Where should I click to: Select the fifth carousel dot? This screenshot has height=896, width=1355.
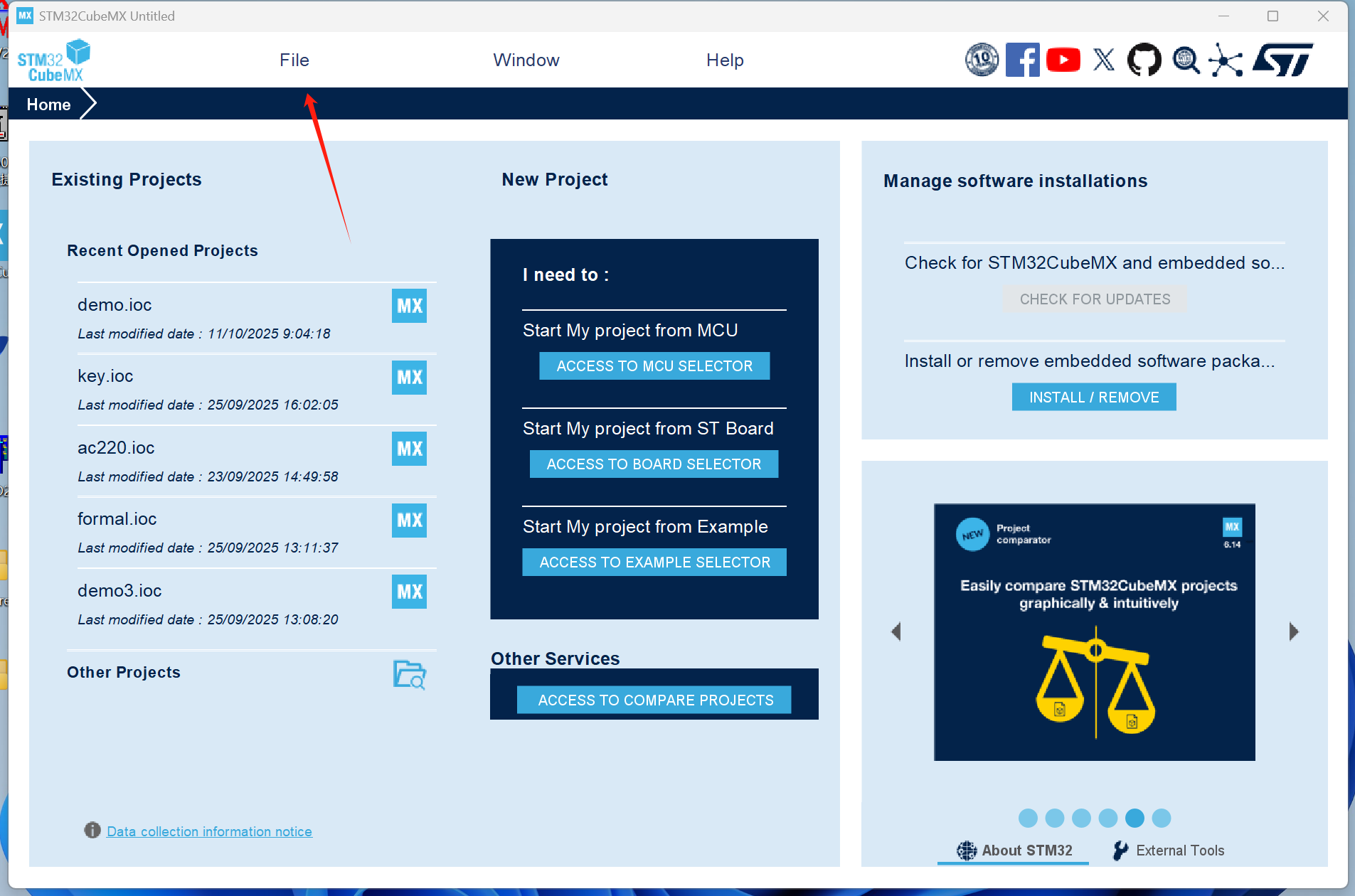(x=1135, y=818)
